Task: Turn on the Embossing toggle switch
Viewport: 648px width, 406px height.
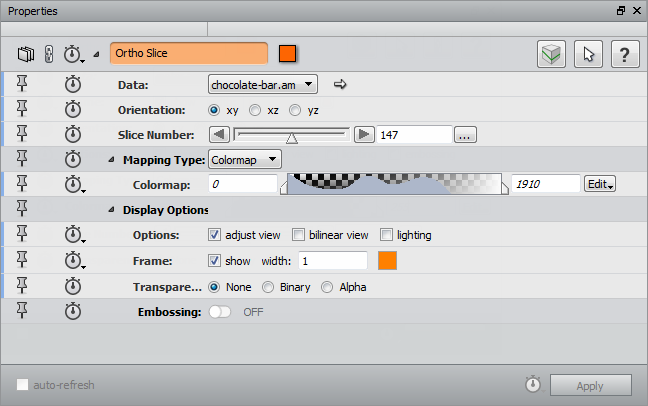Action: (x=219, y=312)
